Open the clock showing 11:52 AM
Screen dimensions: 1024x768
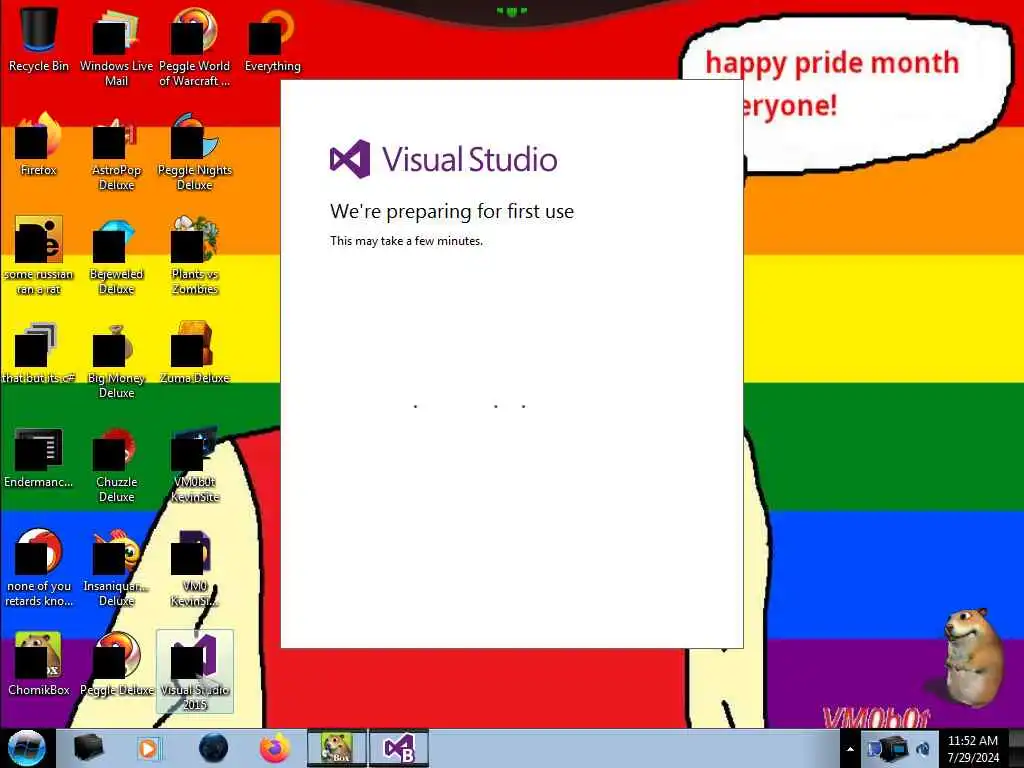point(972,749)
